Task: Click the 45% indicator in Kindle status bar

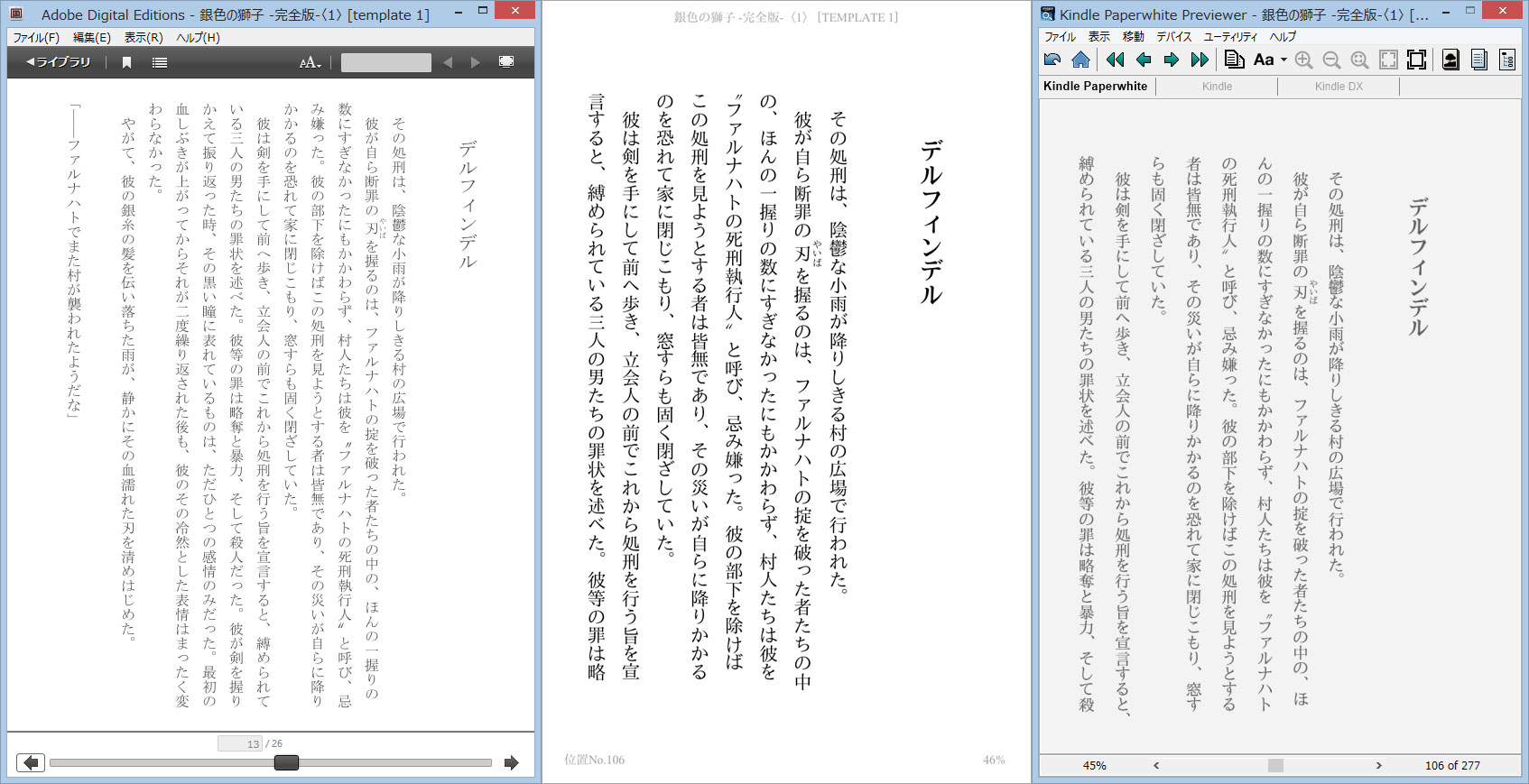Action: point(1094,765)
